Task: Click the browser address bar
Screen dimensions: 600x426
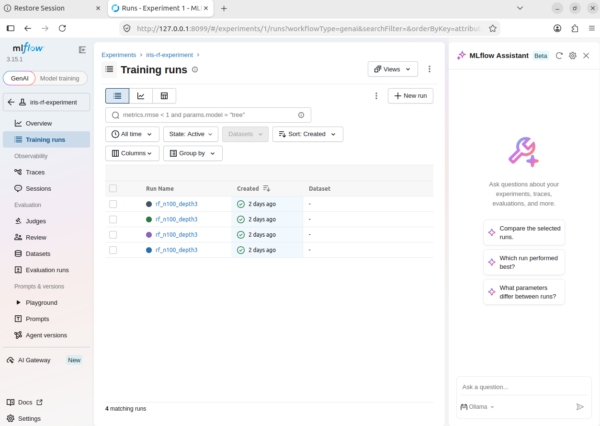Action: click(308, 28)
